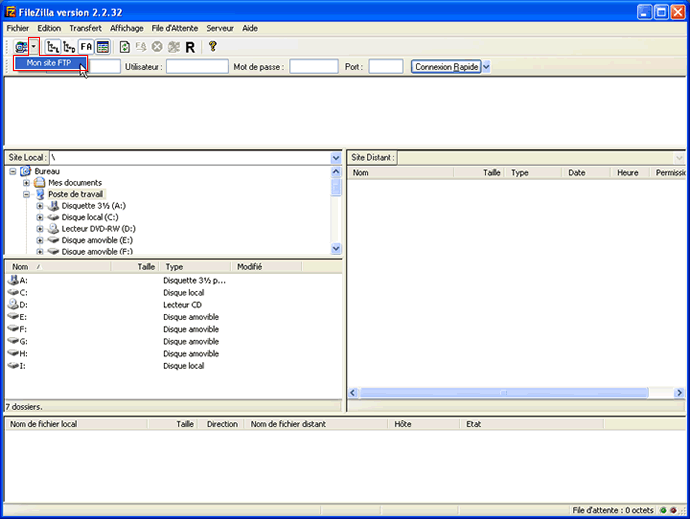Click the F: removable drive icon
This screenshot has width=690, height=519.
point(13,329)
